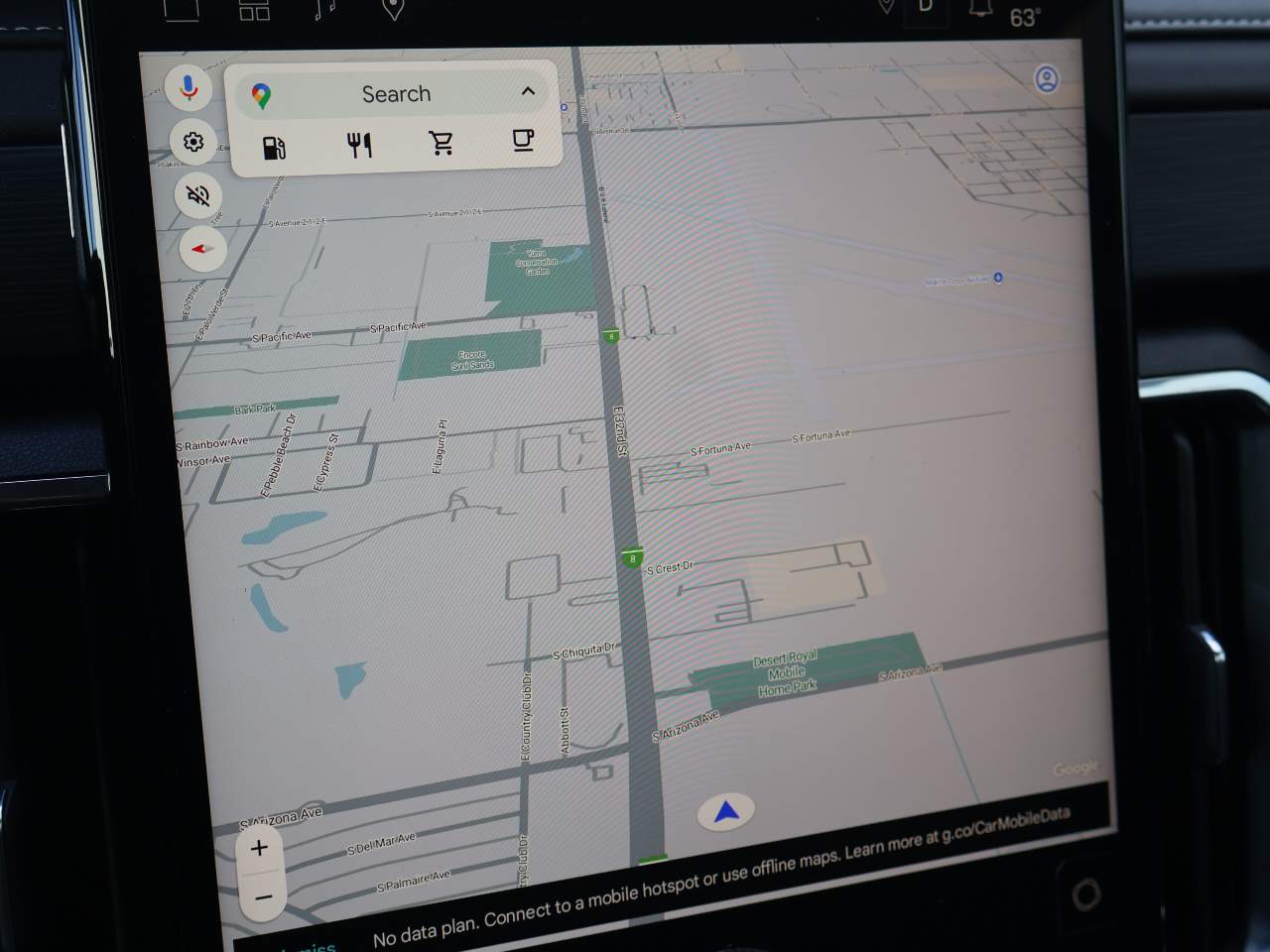Open the account profile icon
Image resolution: width=1270 pixels, height=952 pixels.
click(1047, 79)
